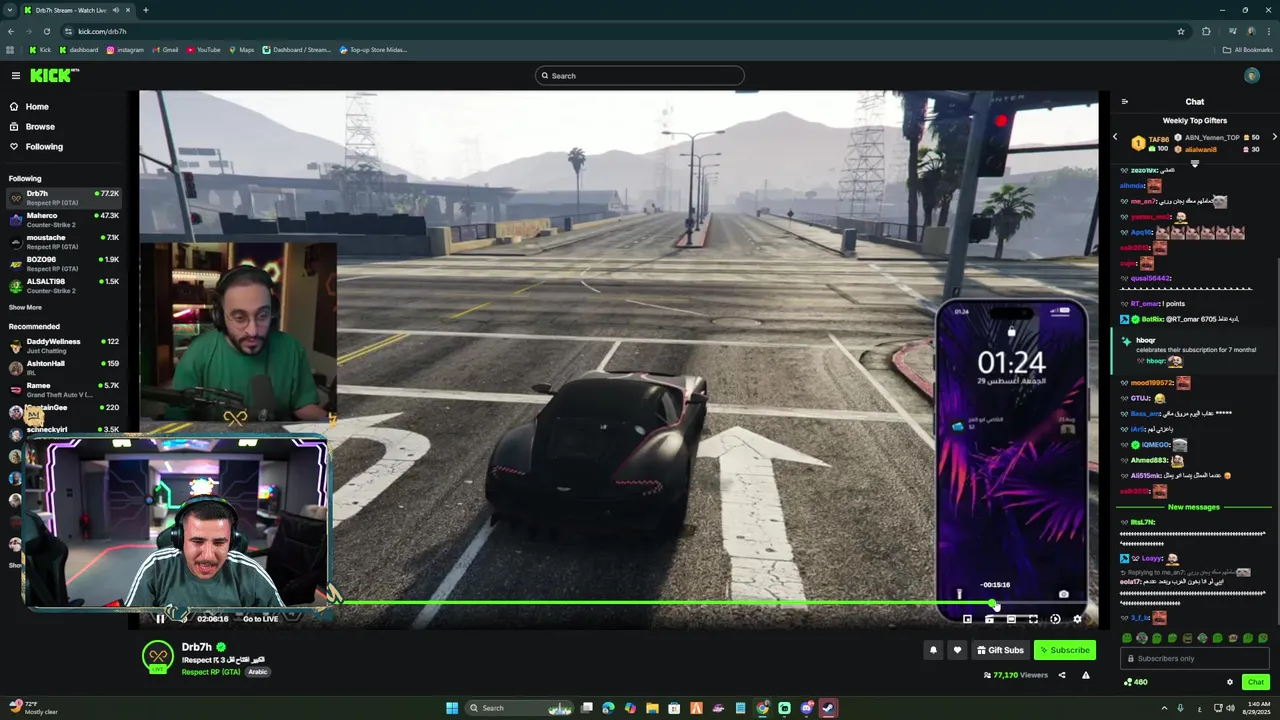Open user profile avatar menu
Viewport: 1280px width, 720px height.
[x=1252, y=76]
